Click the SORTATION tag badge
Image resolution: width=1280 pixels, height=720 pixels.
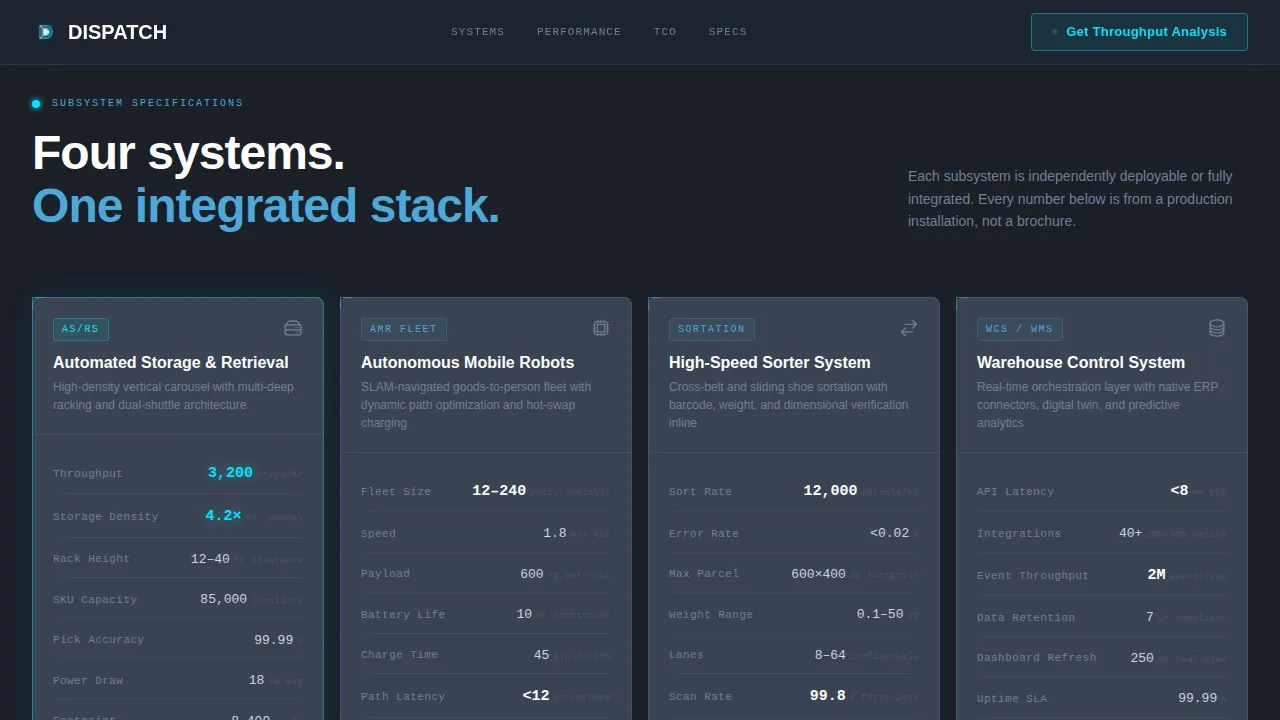[x=712, y=329]
